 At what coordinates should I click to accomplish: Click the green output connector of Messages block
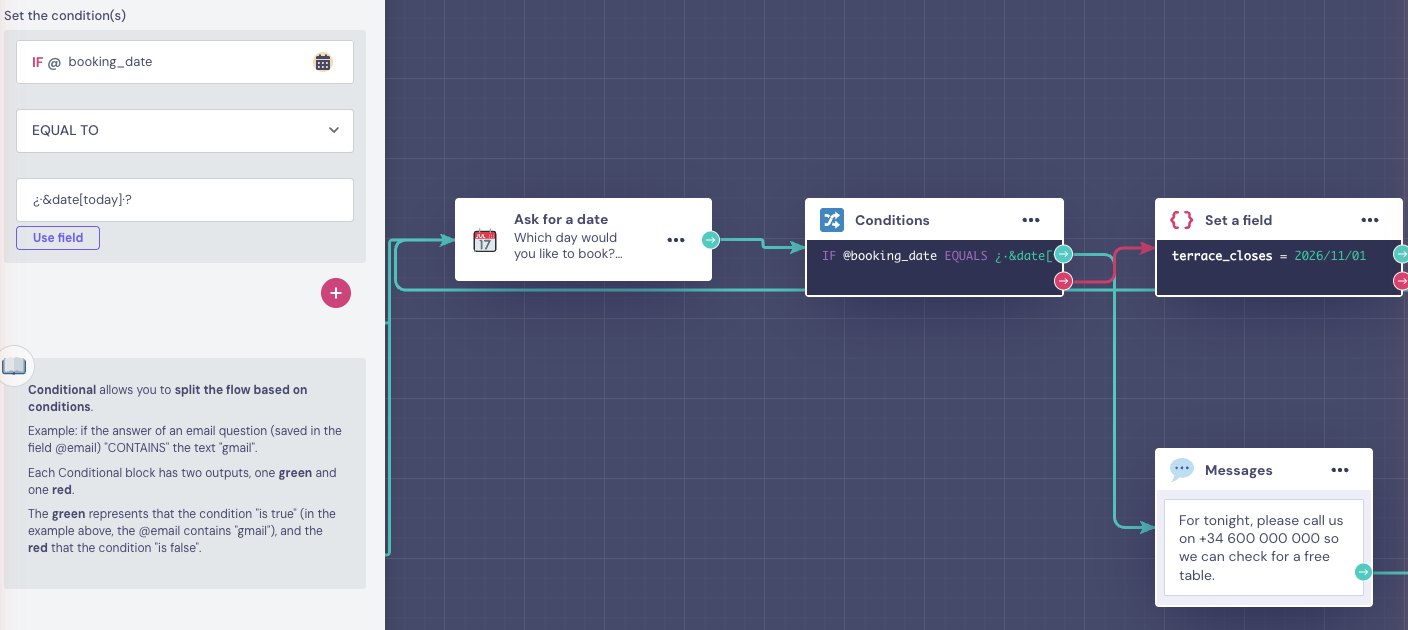[1363, 572]
